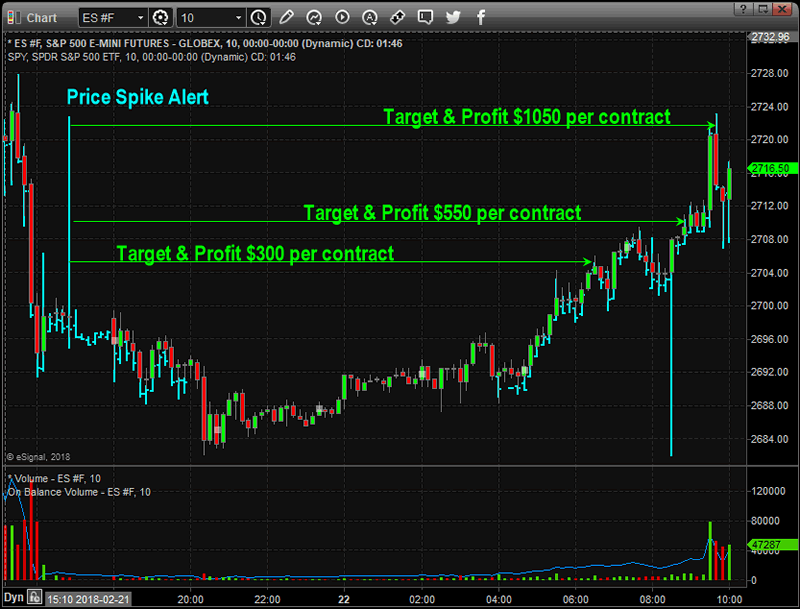Viewport: 800px width, 609px height.
Task: Click the Volume - ES #F, 10 study label
Action: 54,478
